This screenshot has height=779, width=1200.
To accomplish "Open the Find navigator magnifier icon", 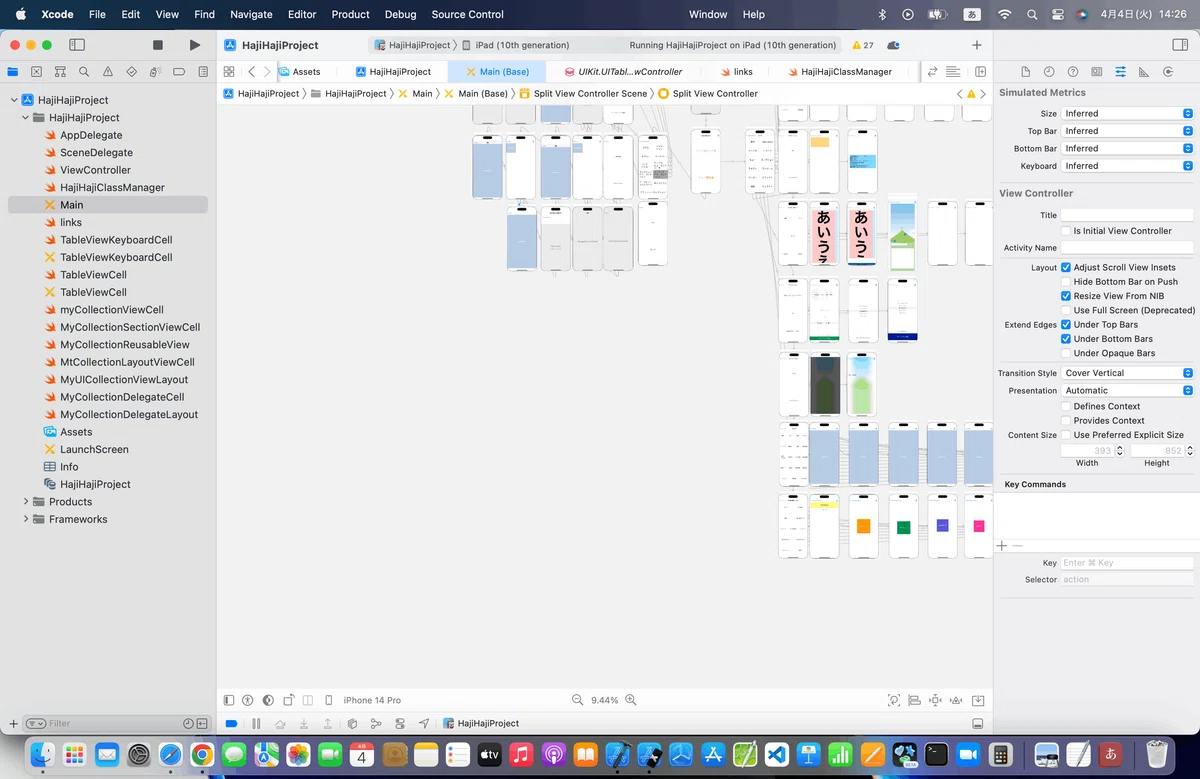I will [x=84, y=72].
